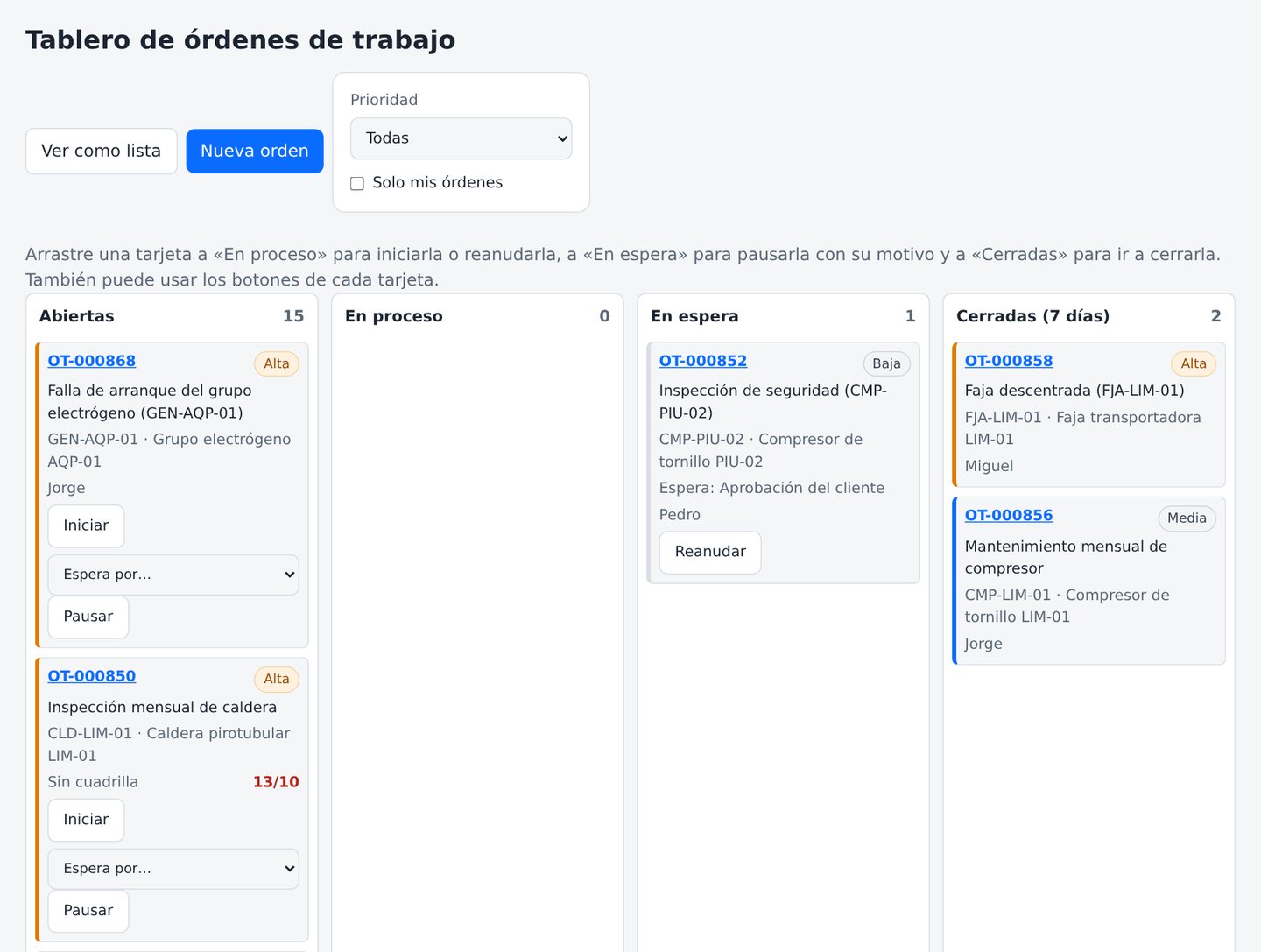Click "Inspección mensual de caldera" title
Screen dimensions: 1261x952
162,707
